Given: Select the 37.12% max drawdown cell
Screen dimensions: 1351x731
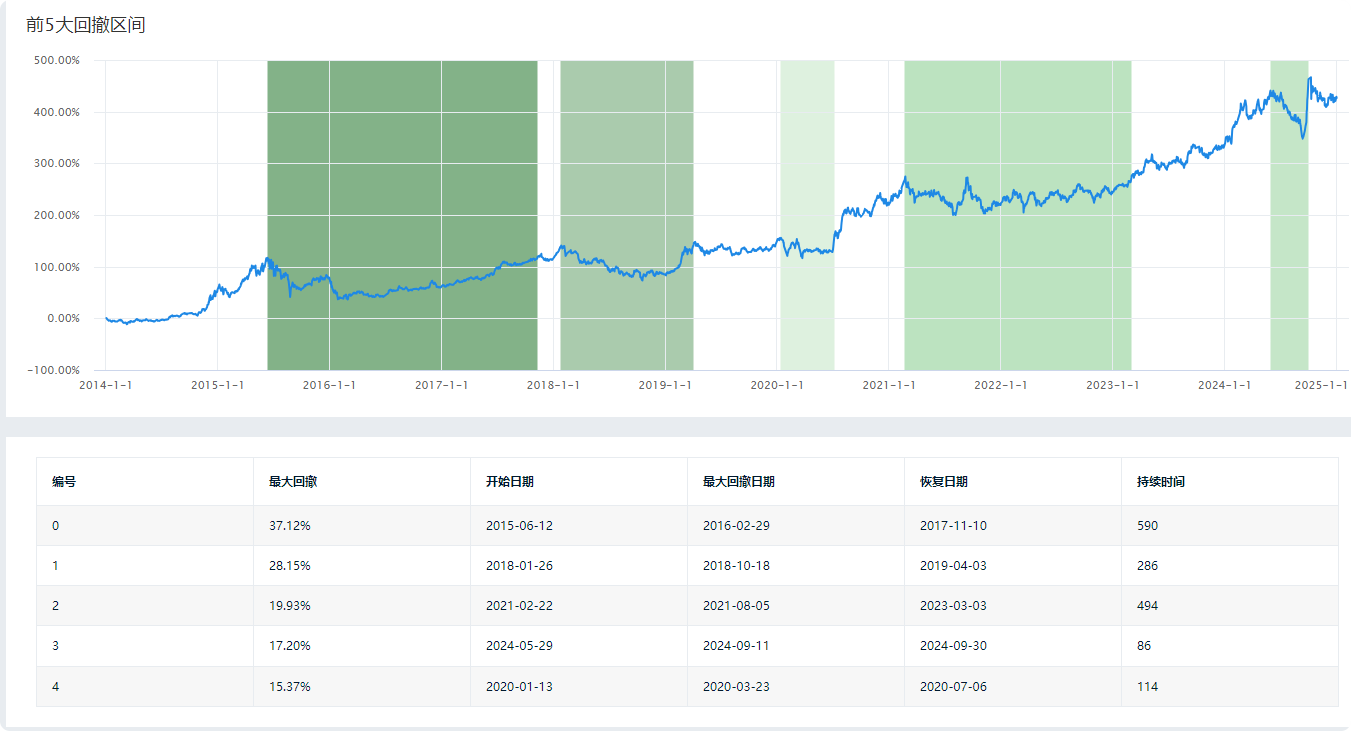Looking at the screenshot, I should coord(290,526).
